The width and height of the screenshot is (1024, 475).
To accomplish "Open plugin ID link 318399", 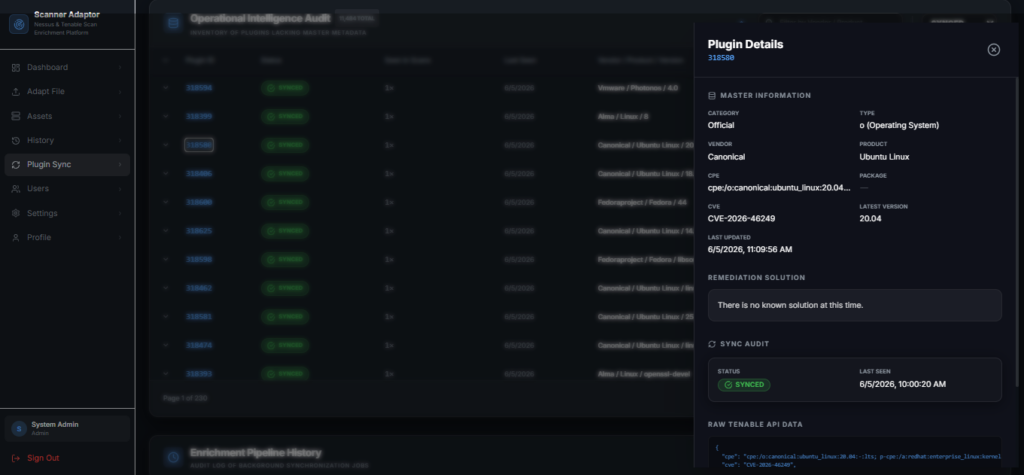I will click(x=199, y=116).
